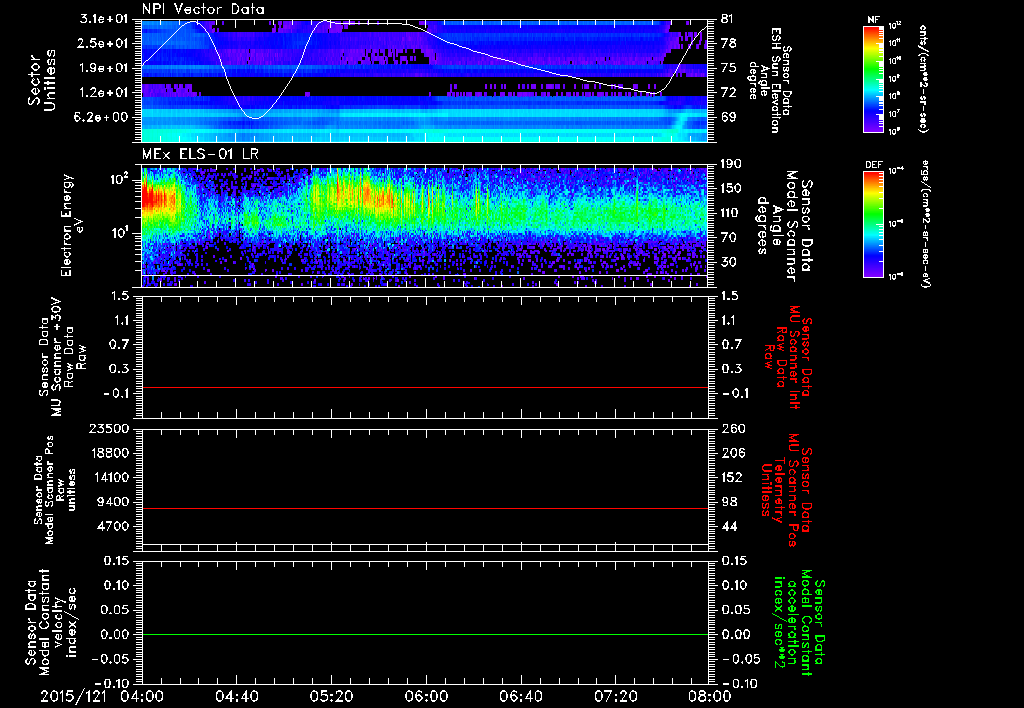The width and height of the screenshot is (1024, 708).
Task: Click the red high-flux region in ELS spectrogram
Action: click(x=157, y=198)
